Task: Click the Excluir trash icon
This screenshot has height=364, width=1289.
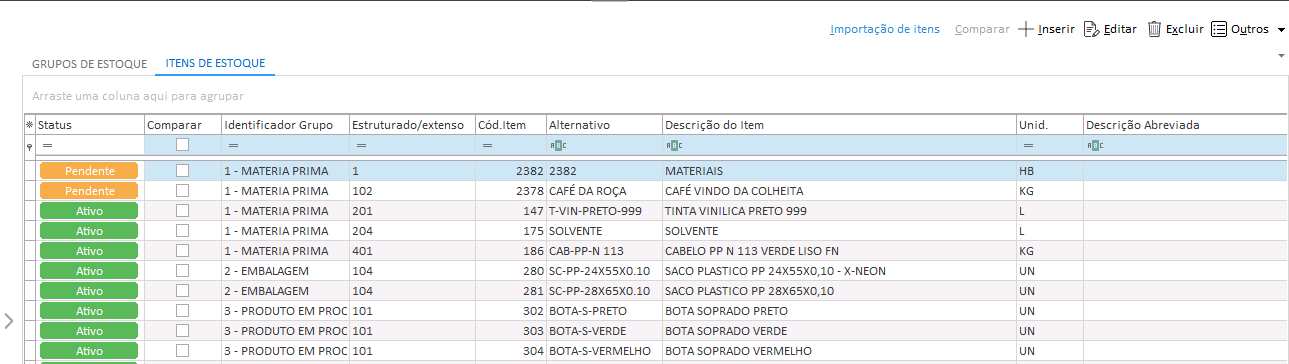Action: pos(1154,29)
